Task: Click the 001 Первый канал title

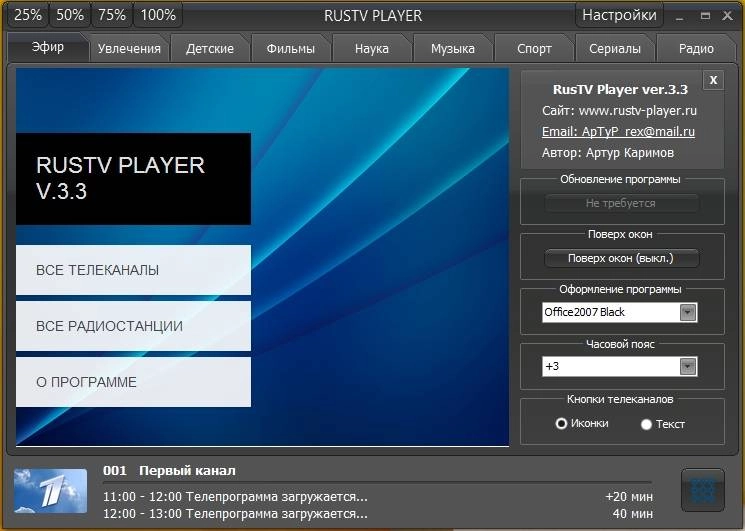Action: pos(169,471)
